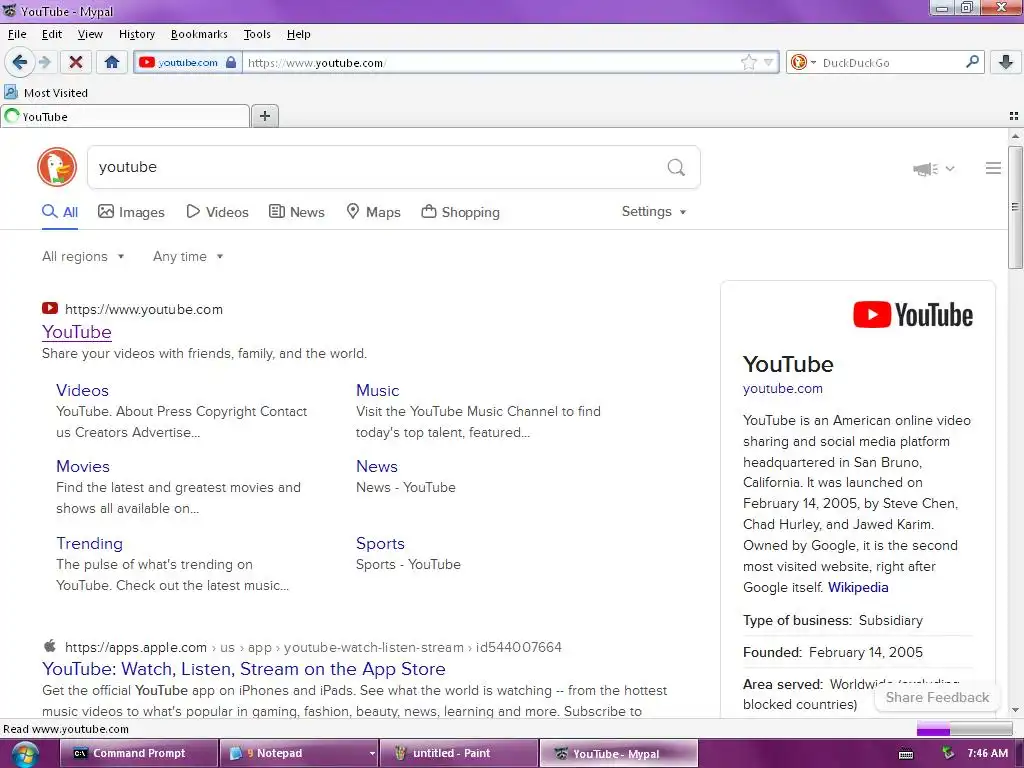
Task: Open the URL history dropdown arrow
Action: pyautogui.click(x=769, y=63)
